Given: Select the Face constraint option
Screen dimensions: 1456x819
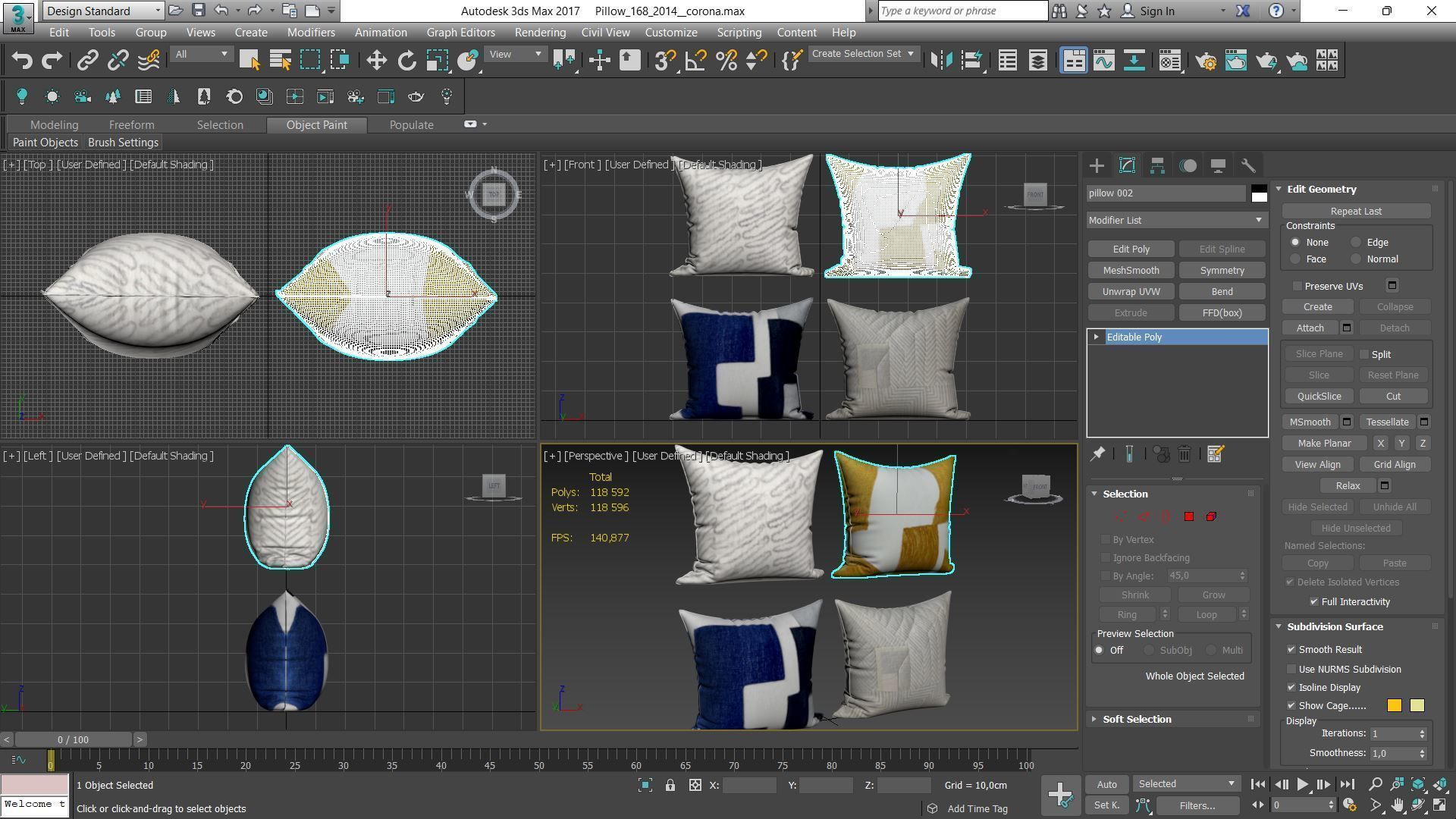Looking at the screenshot, I should coord(1295,259).
